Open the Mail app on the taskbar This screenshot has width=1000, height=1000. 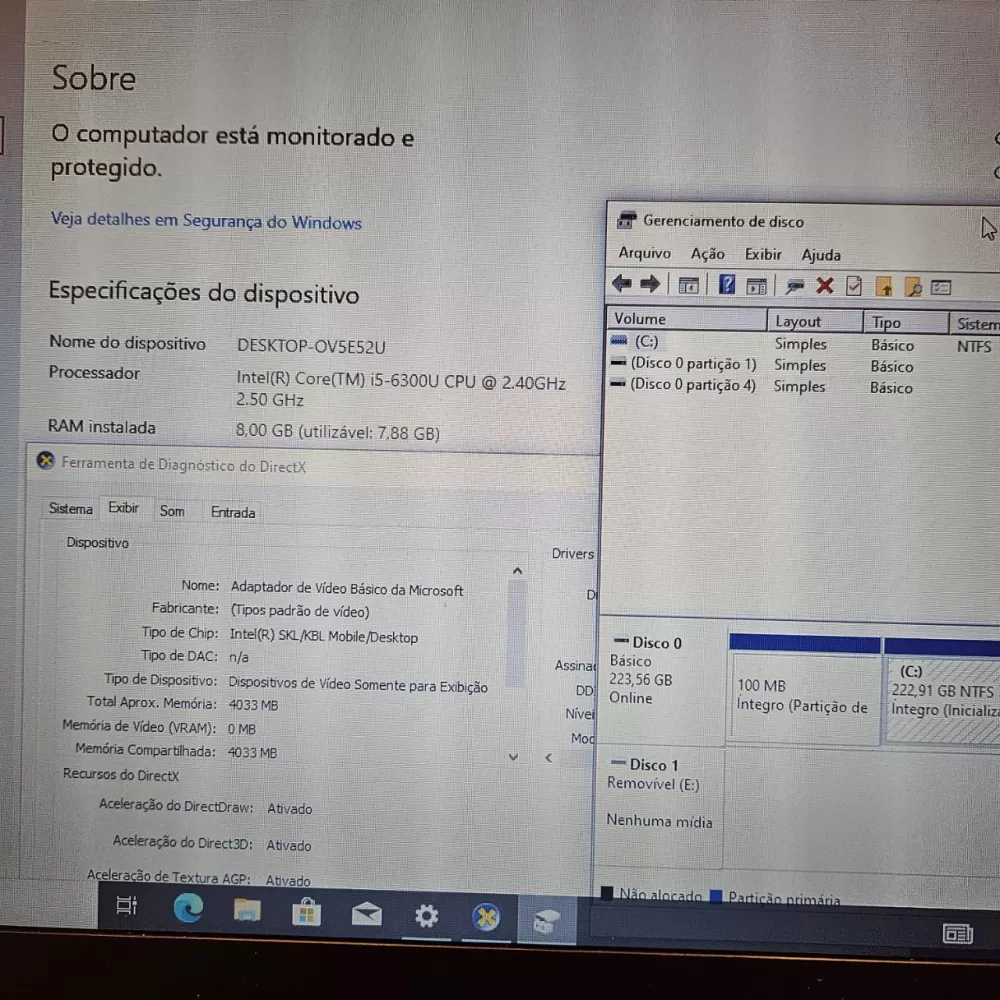click(367, 915)
